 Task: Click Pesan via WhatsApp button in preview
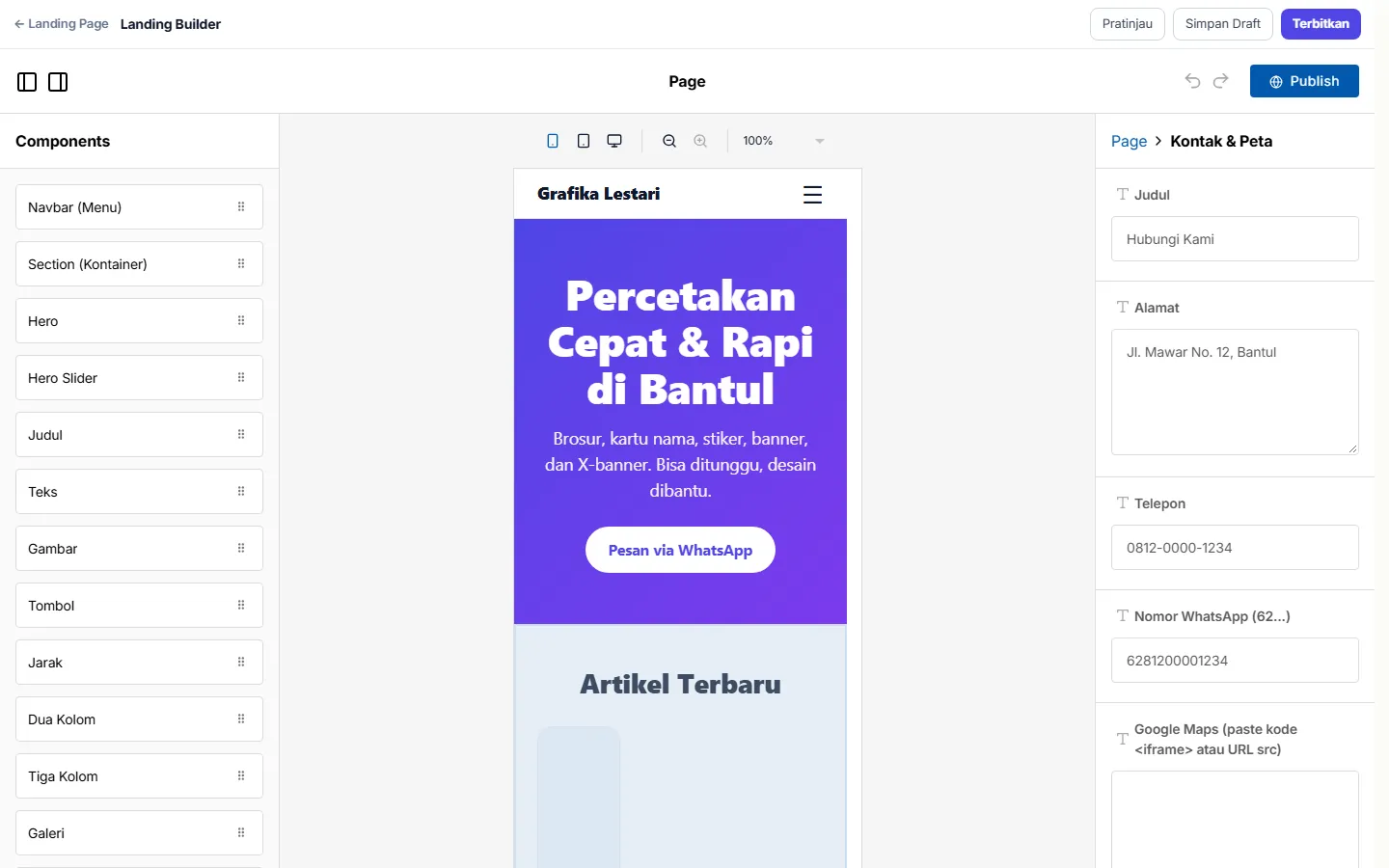click(x=680, y=550)
